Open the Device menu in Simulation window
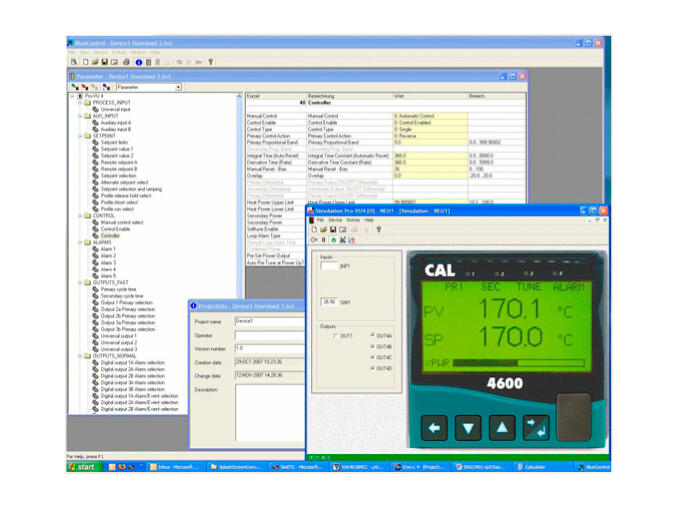 [x=336, y=219]
